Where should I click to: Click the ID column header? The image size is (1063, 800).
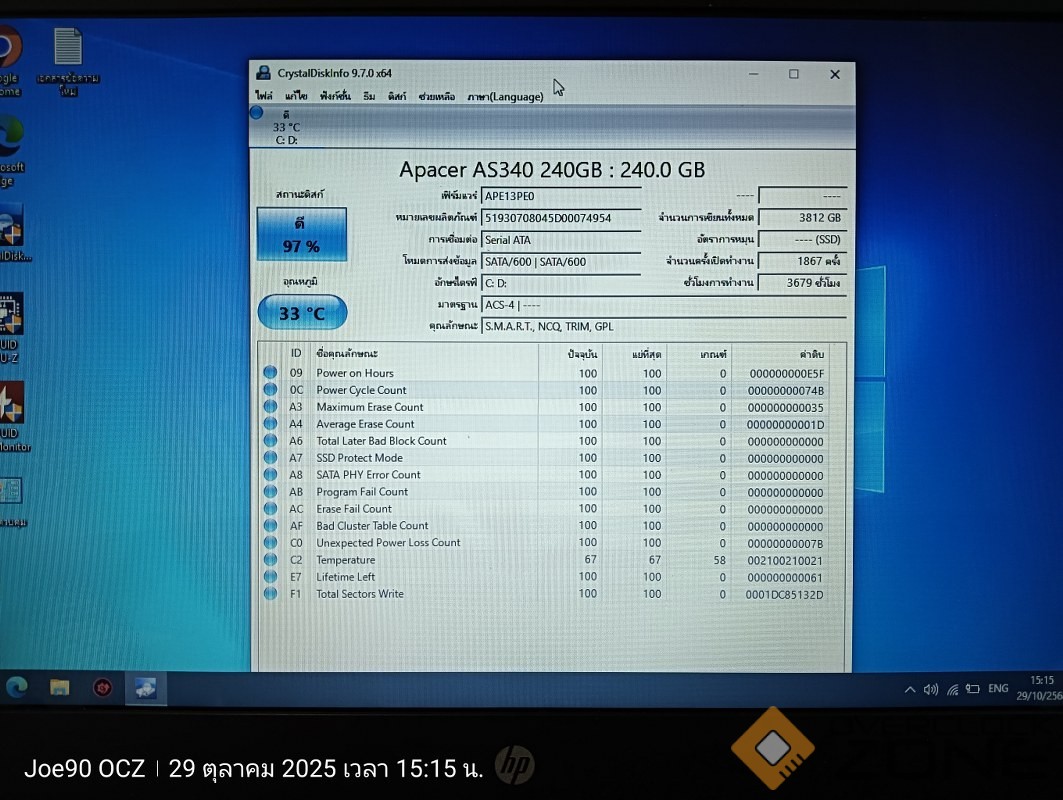tap(296, 353)
